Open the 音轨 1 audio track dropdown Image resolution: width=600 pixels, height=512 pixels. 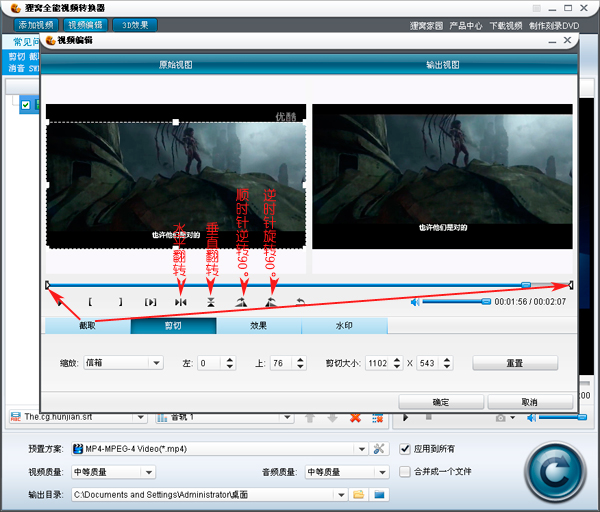coord(225,417)
